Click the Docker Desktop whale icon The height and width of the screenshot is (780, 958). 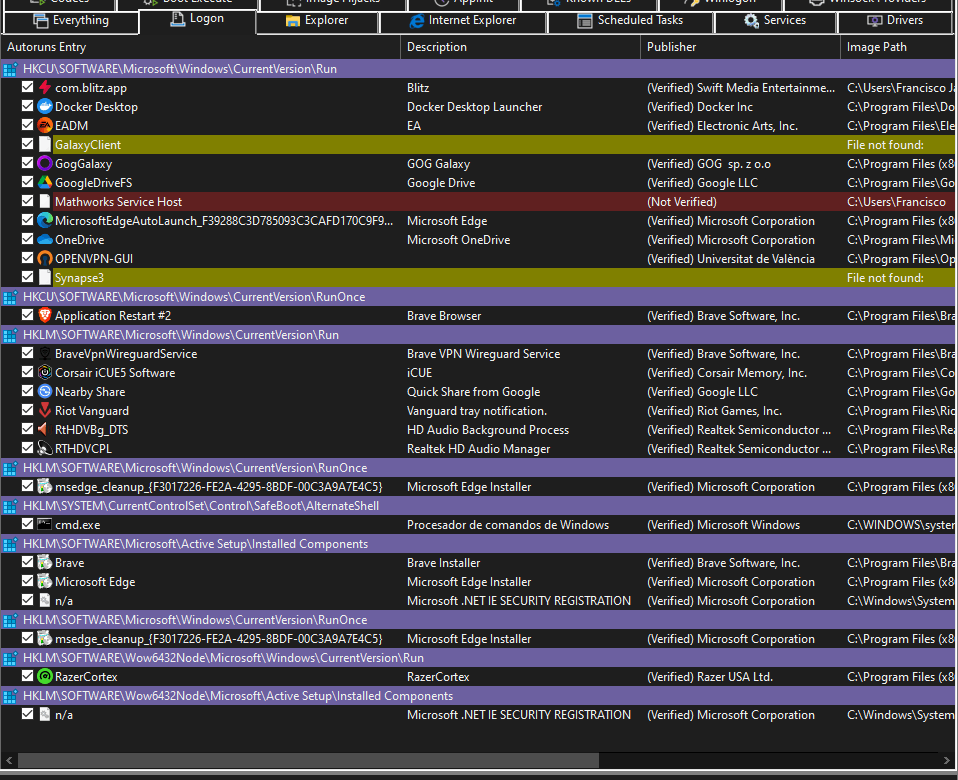pyautogui.click(x=45, y=106)
